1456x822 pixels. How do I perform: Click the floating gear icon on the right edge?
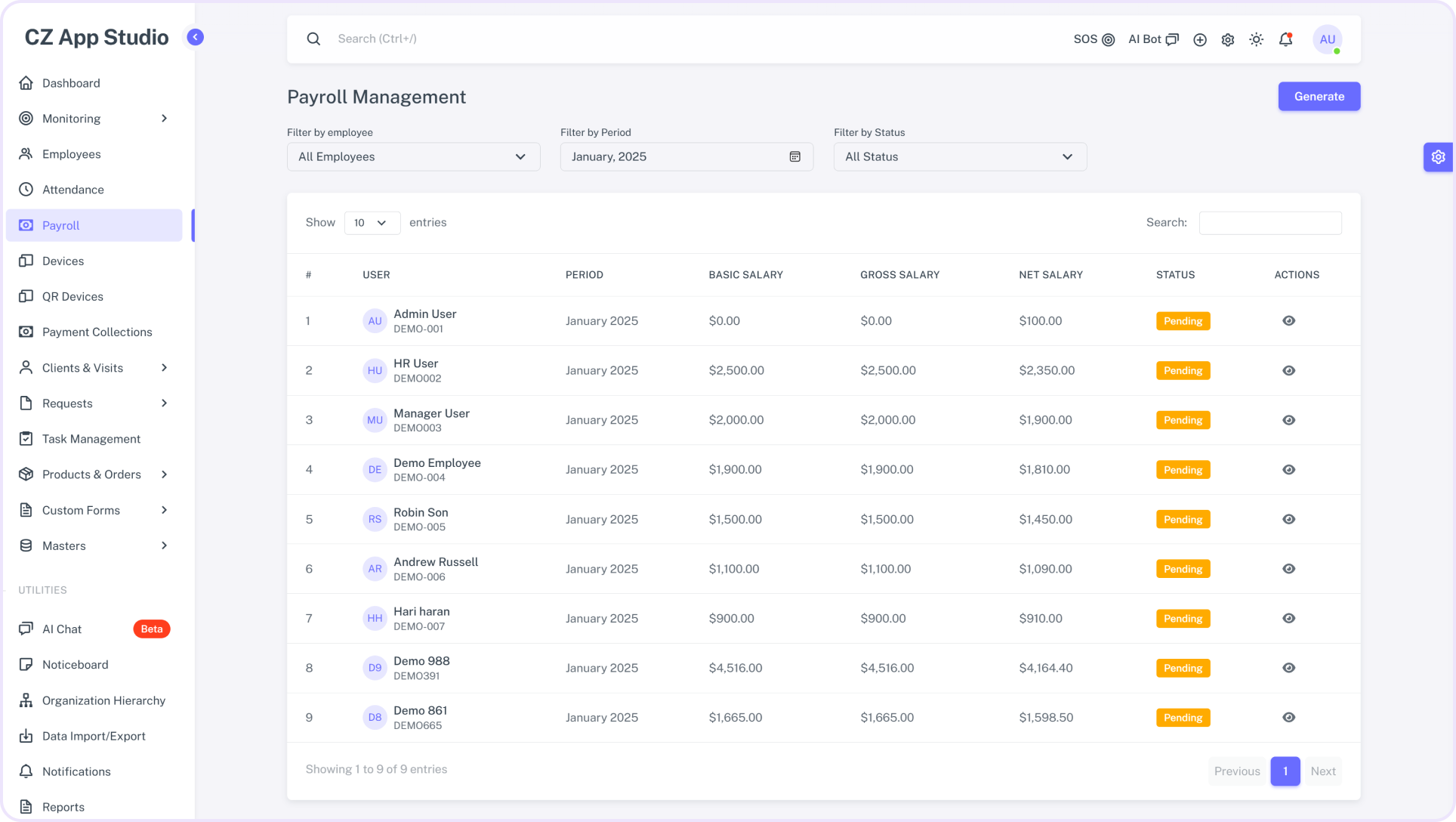[x=1439, y=157]
